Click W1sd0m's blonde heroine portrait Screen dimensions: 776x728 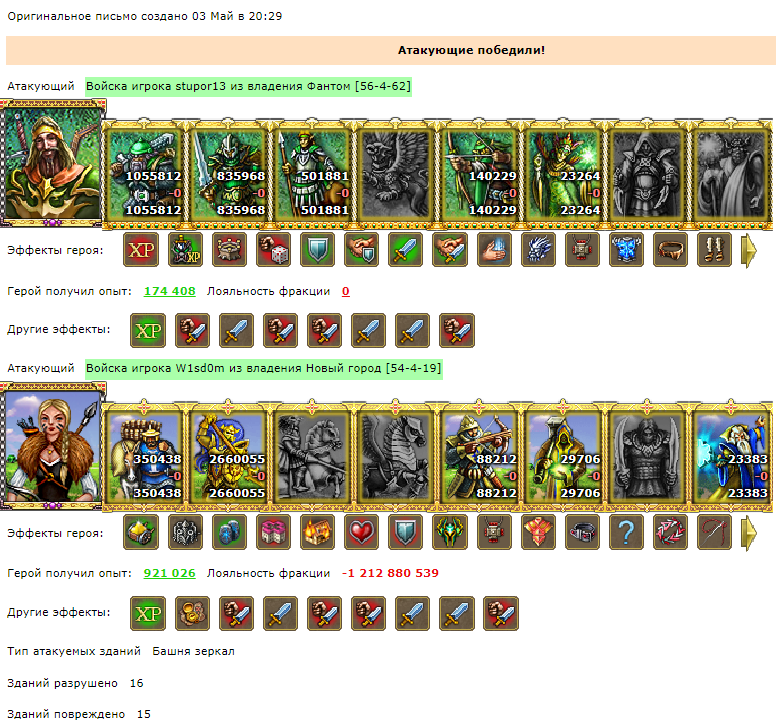[53, 445]
